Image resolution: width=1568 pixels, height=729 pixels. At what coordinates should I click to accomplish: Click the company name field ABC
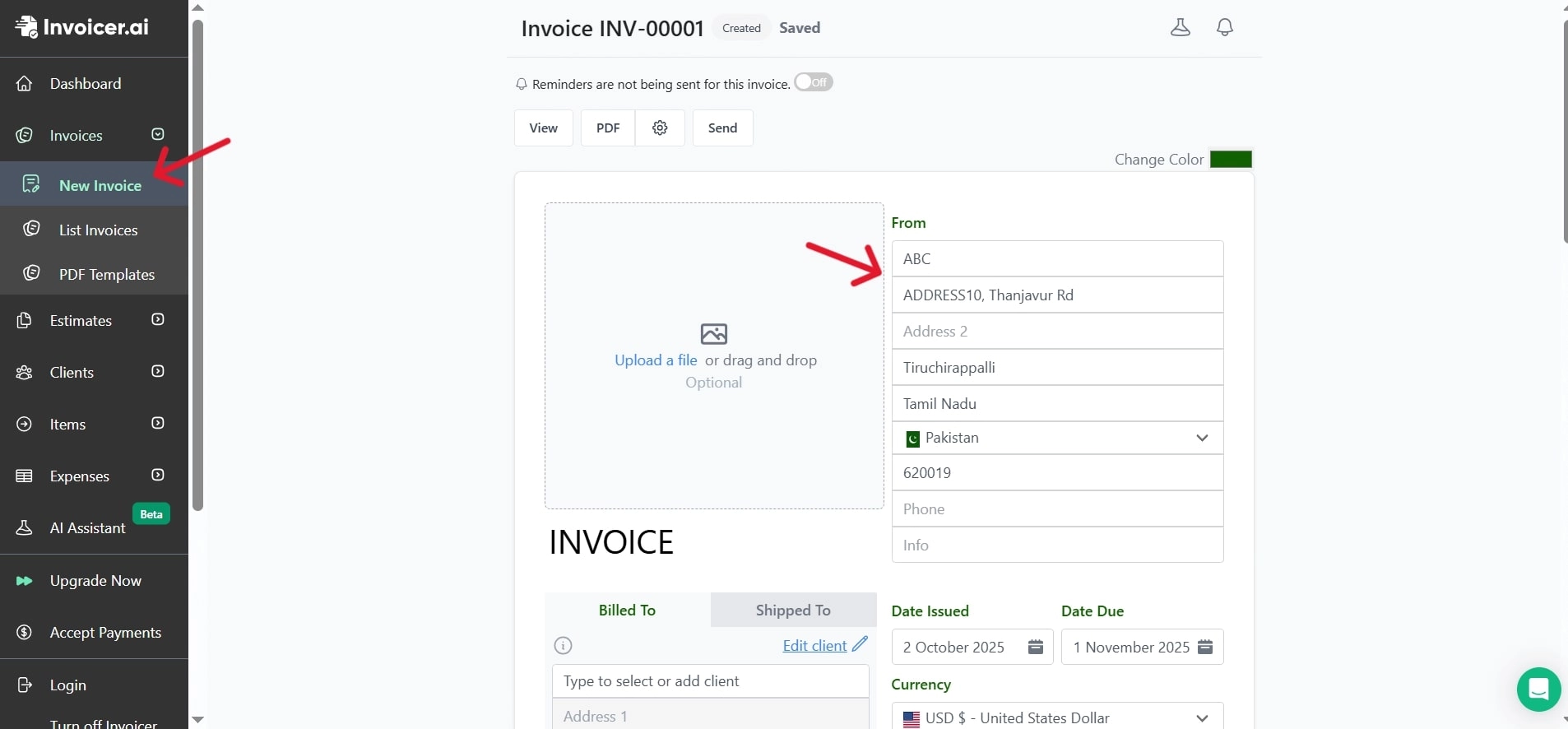pos(1057,258)
